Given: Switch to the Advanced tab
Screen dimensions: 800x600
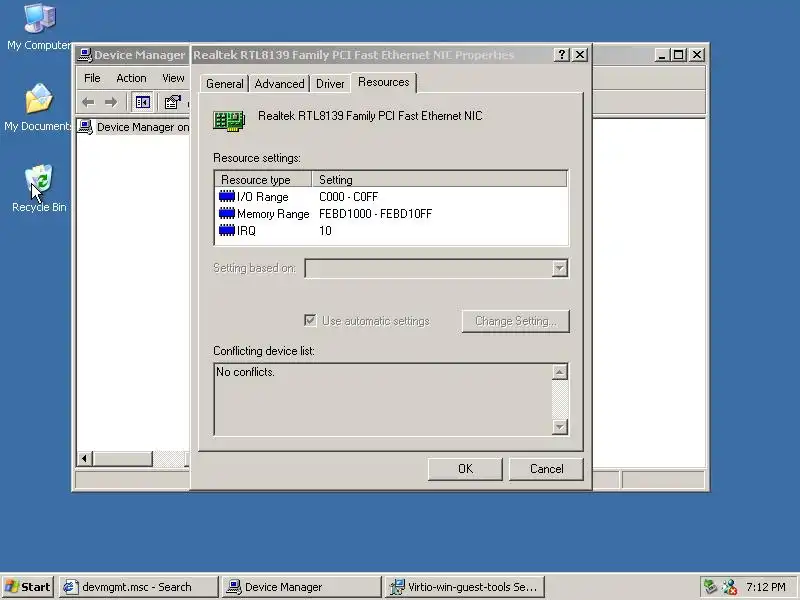Looking at the screenshot, I should click(x=279, y=84).
